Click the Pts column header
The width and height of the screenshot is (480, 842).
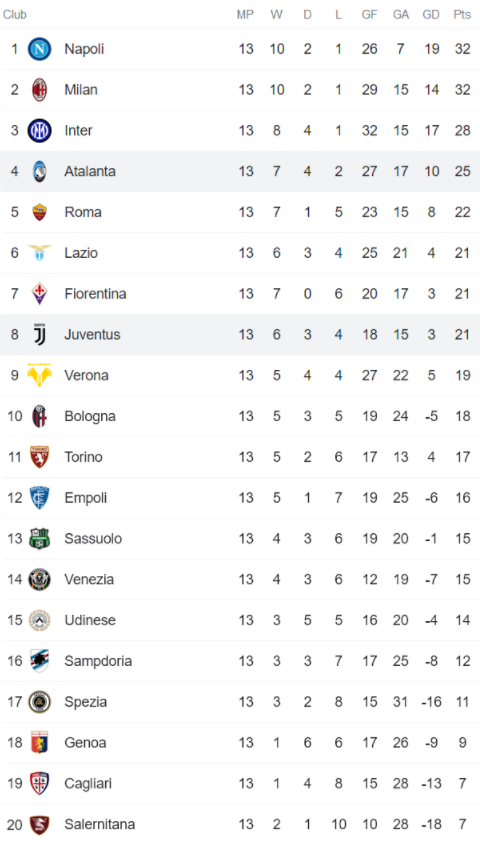tap(462, 14)
